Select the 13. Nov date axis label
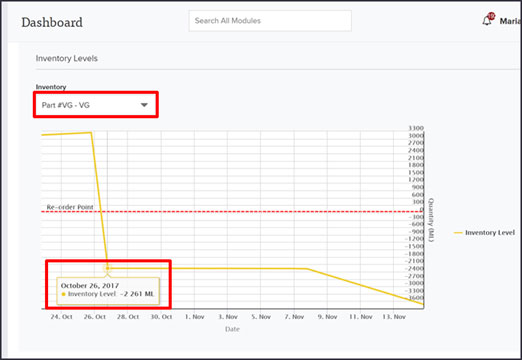This screenshot has width=522, height=360. coord(394,317)
